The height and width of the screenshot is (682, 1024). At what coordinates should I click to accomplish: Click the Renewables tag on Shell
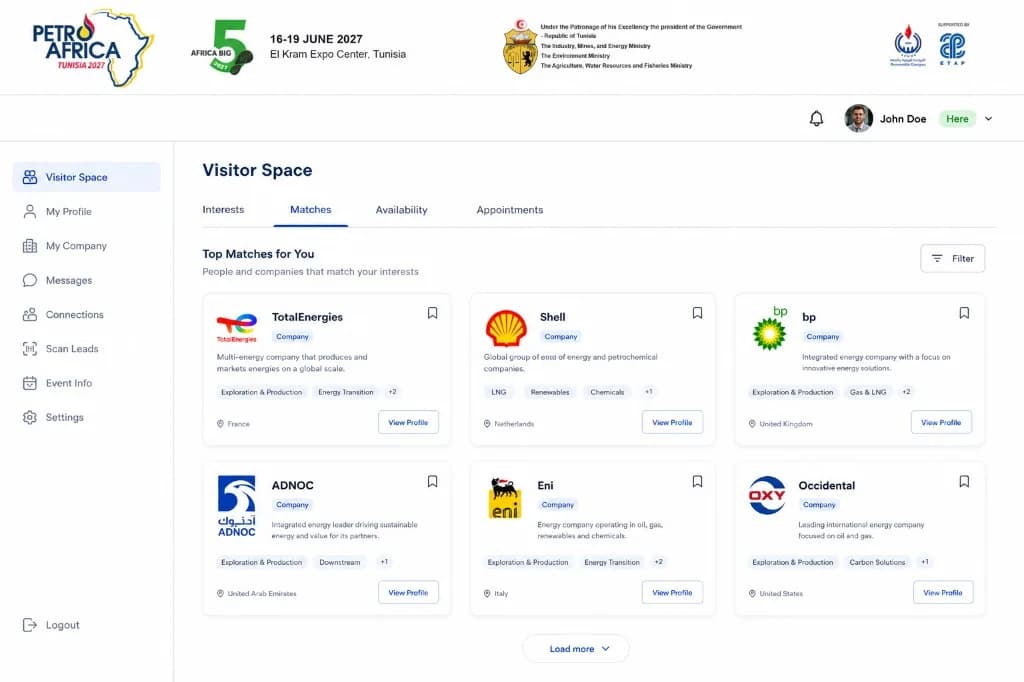(x=550, y=392)
